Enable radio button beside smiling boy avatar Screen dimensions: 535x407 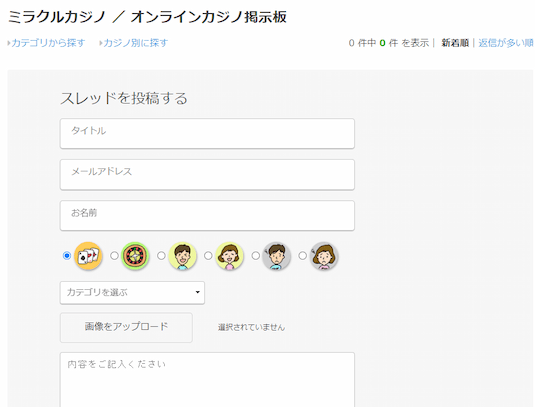[x=161, y=256]
